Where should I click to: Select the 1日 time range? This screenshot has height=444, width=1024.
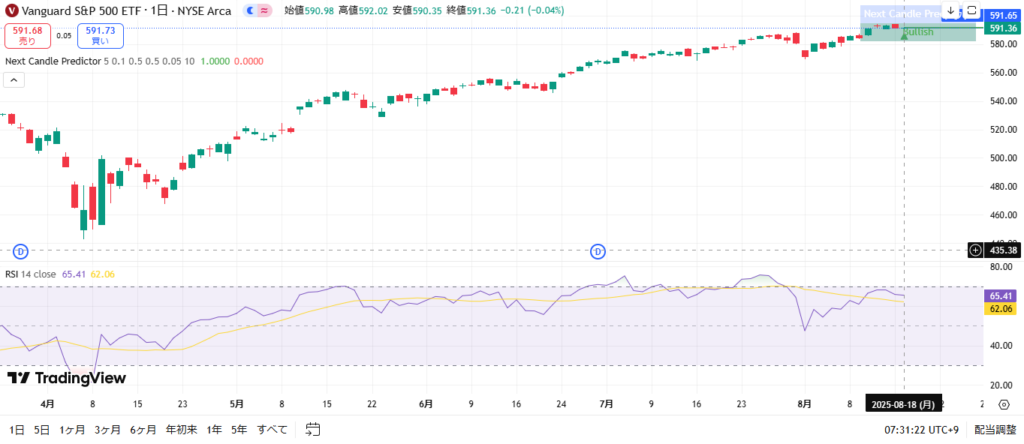click(x=17, y=430)
